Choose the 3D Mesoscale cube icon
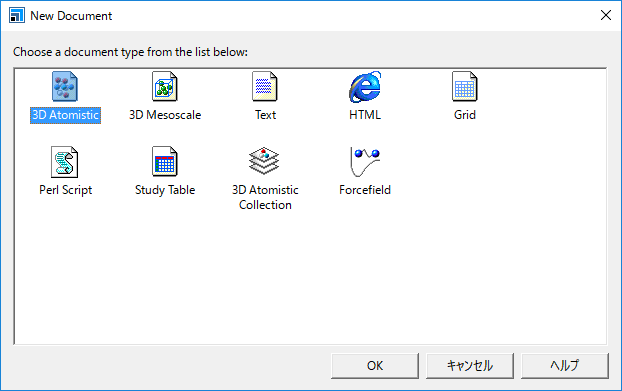Screen dimensions: 622x391 coord(165,86)
